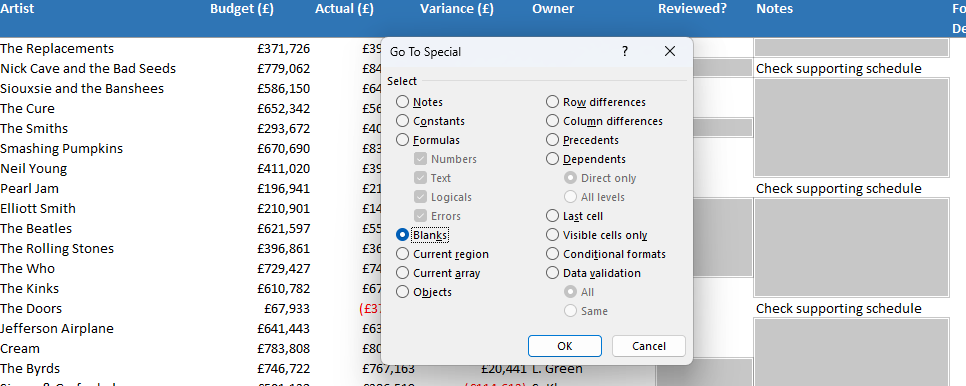
Task: Click the Artist column header
Action: click(17, 9)
